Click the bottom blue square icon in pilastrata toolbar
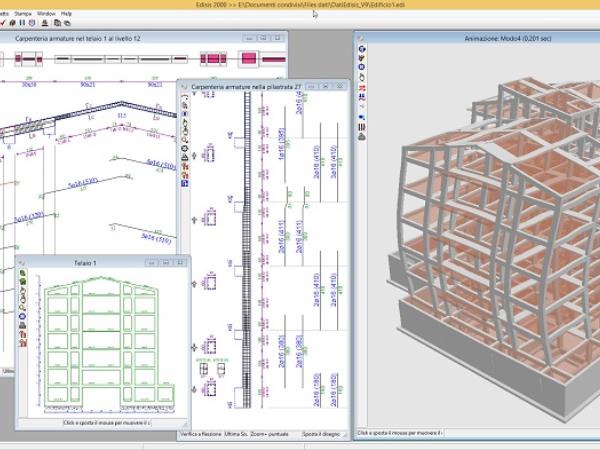Screen dimensions: 600x450 click(185, 184)
